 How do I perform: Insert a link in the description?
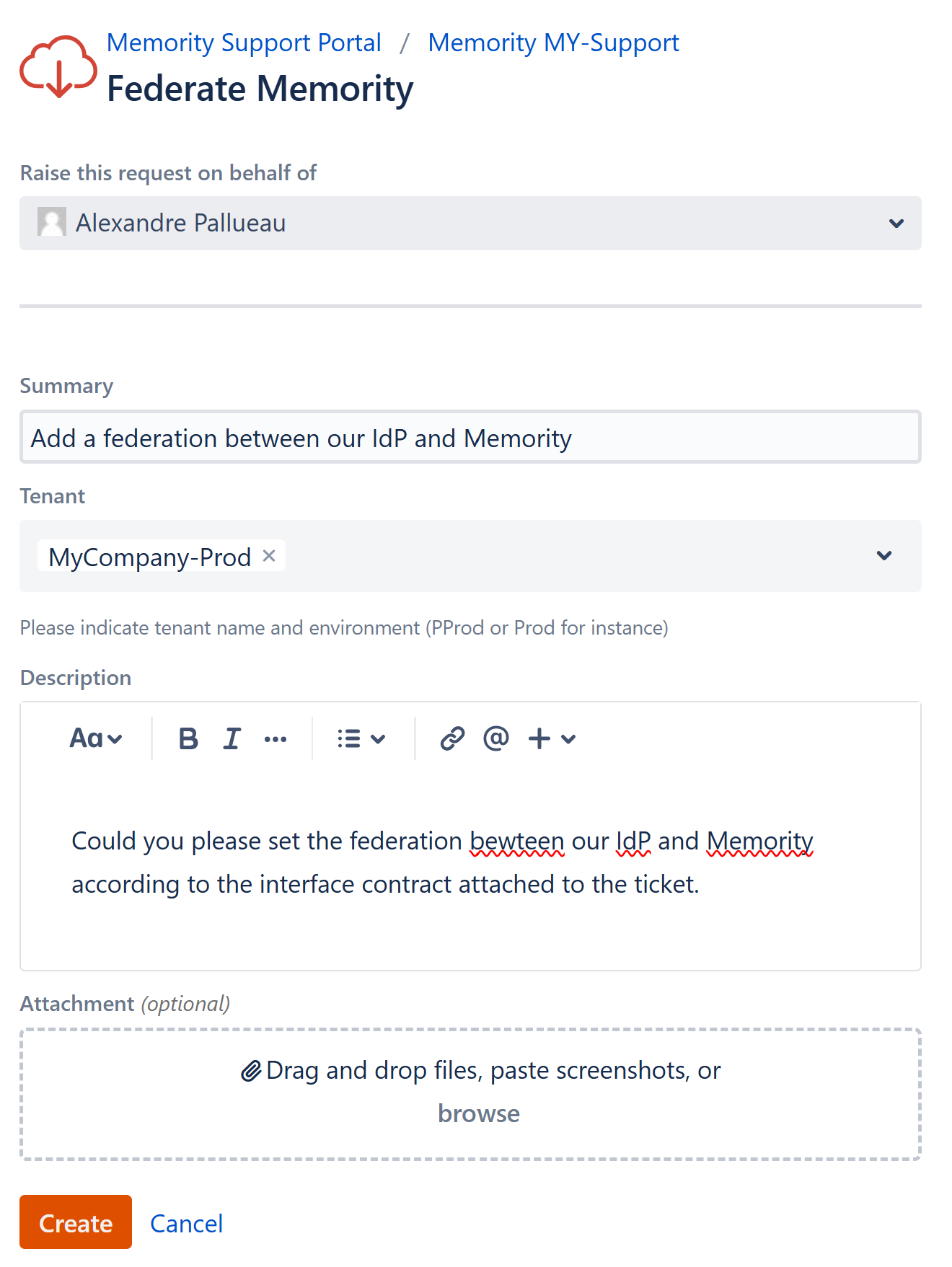(x=452, y=738)
